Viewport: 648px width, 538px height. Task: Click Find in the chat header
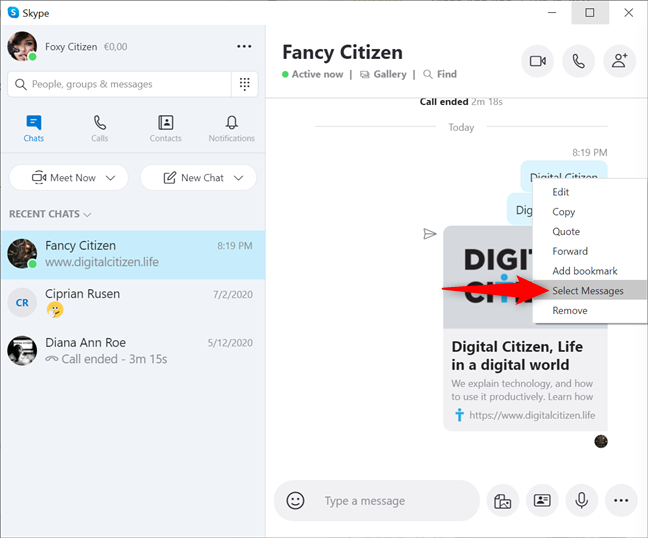click(x=440, y=74)
